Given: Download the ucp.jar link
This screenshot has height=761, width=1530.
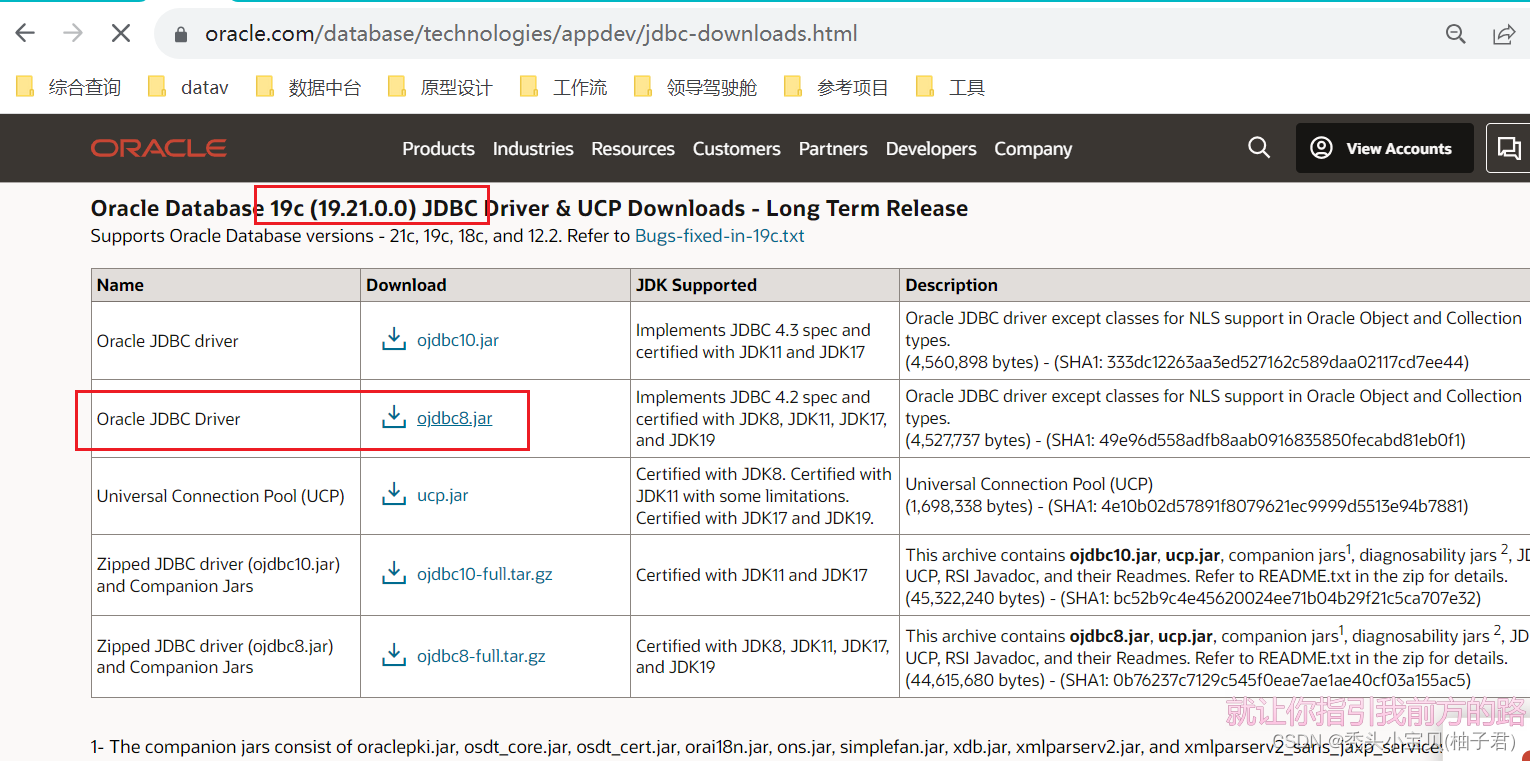Looking at the screenshot, I should (443, 495).
